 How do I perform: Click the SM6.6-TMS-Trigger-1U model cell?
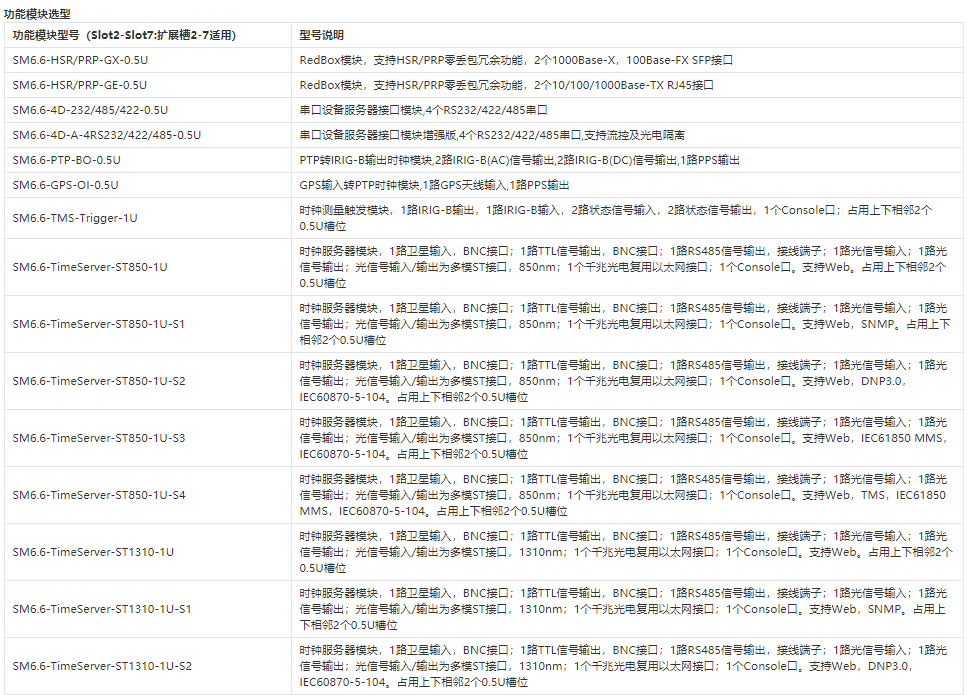click(75, 218)
